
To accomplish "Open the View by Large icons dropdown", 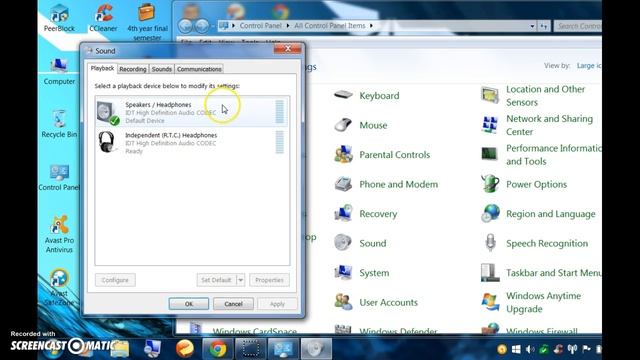I will [589, 65].
